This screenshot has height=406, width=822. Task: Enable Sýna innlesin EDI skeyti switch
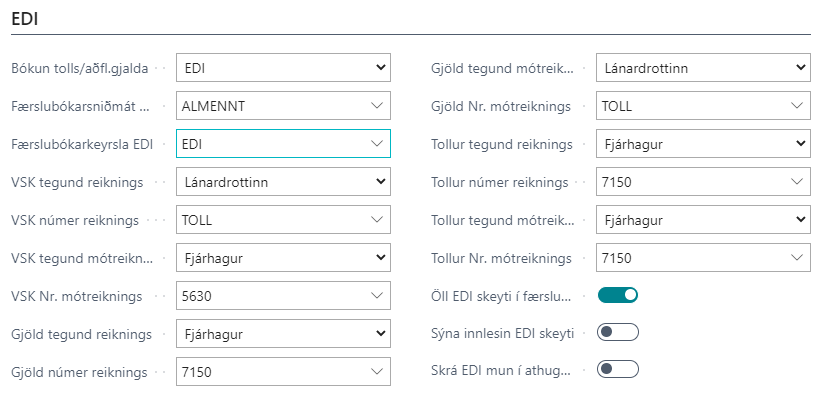pyautogui.click(x=617, y=332)
